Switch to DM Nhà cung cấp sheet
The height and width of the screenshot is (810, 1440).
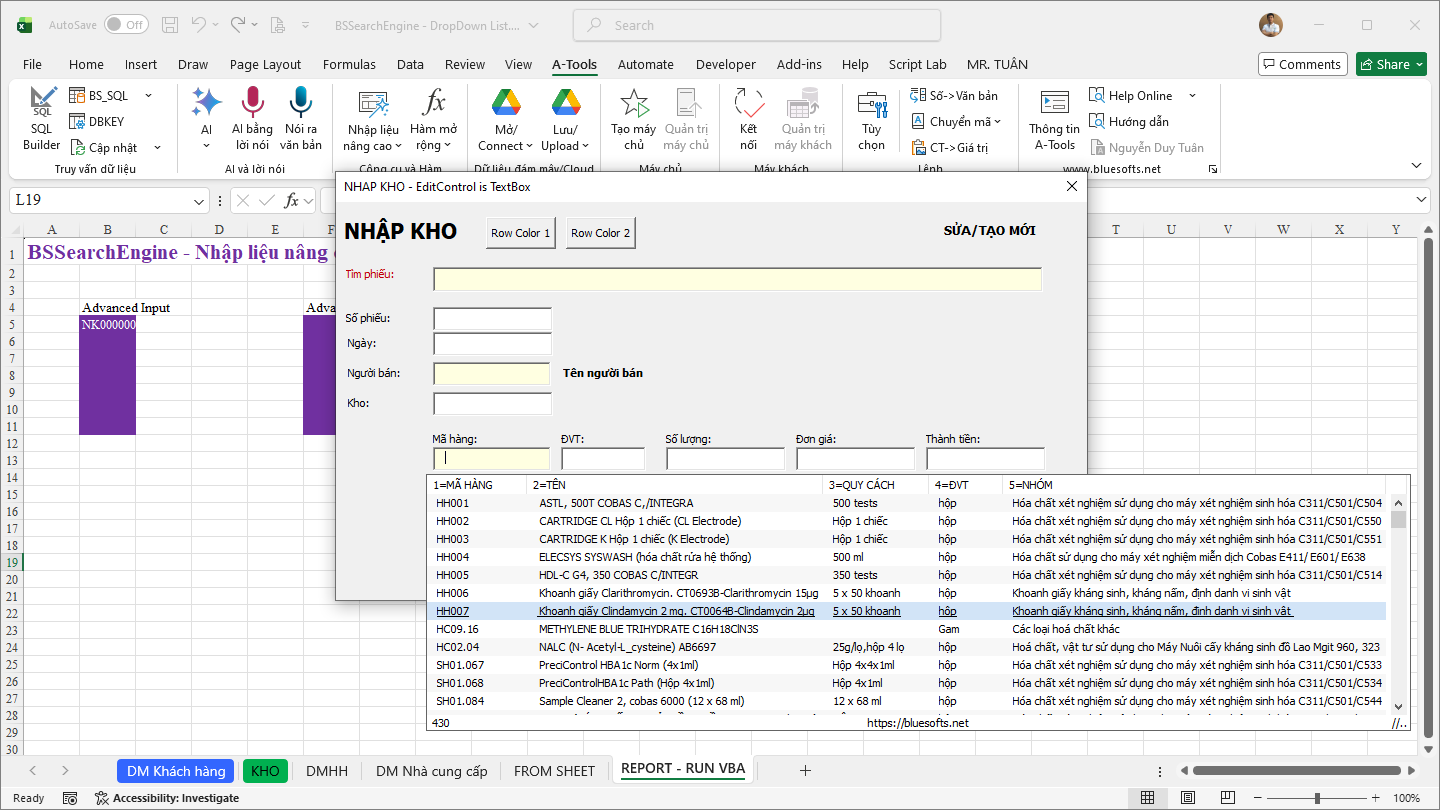tap(432, 771)
